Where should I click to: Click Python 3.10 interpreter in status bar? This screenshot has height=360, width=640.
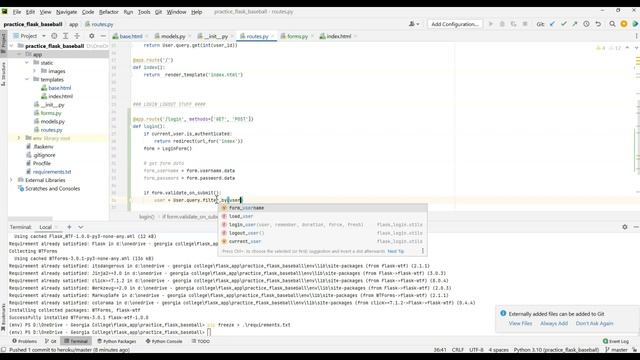point(556,350)
